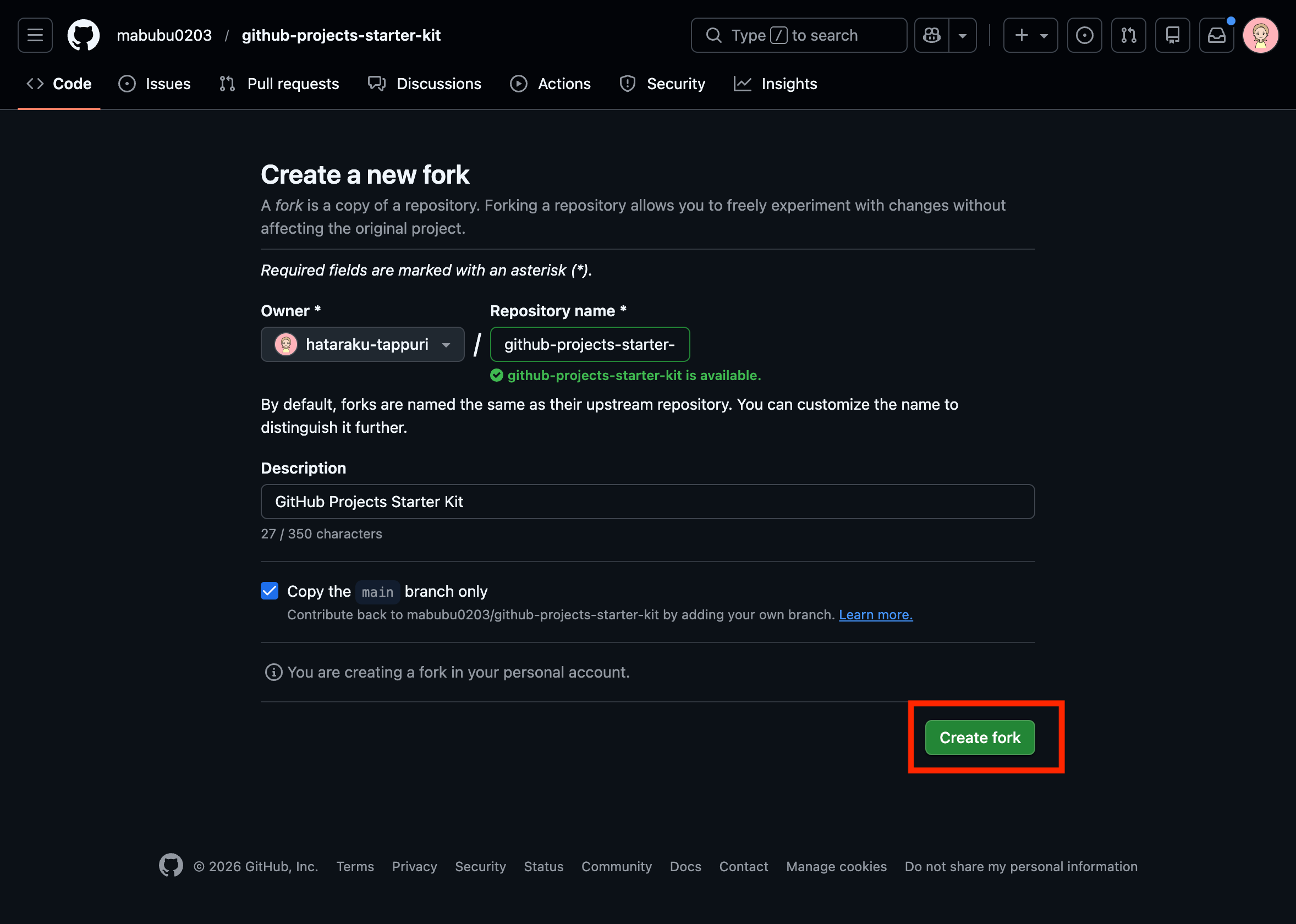This screenshot has width=1296, height=924.
Task: Switch to the Pull requests tab
Action: click(x=279, y=84)
